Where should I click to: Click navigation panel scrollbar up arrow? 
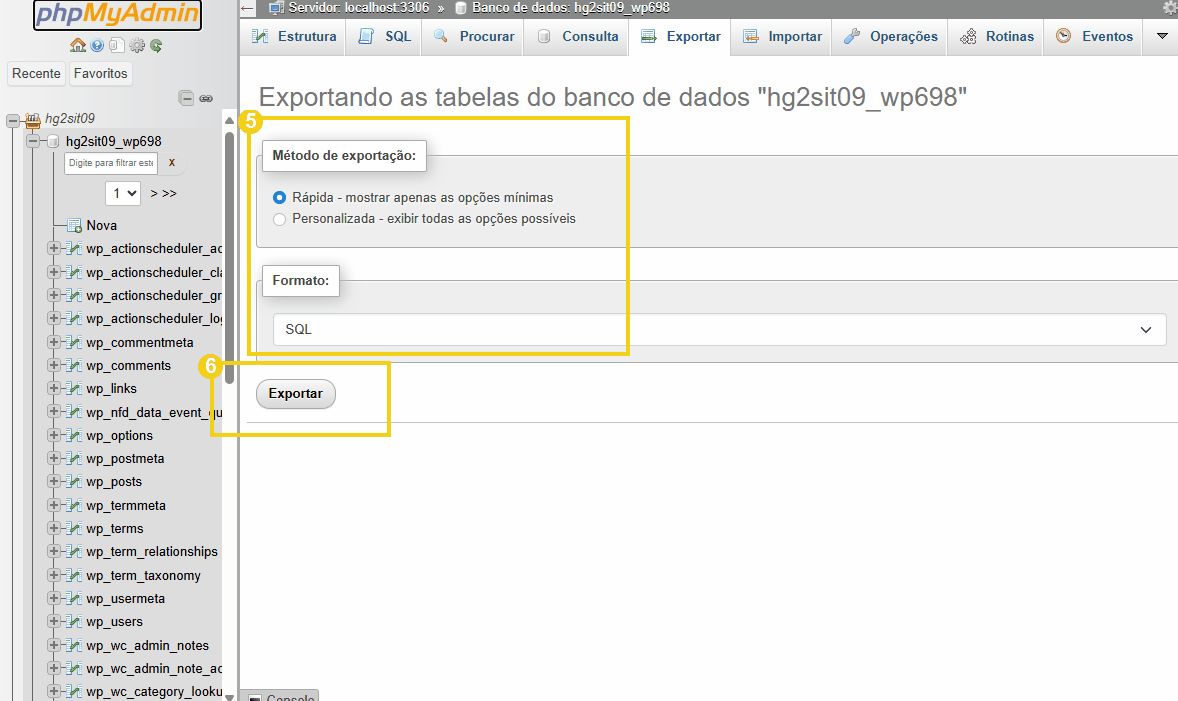coord(229,120)
